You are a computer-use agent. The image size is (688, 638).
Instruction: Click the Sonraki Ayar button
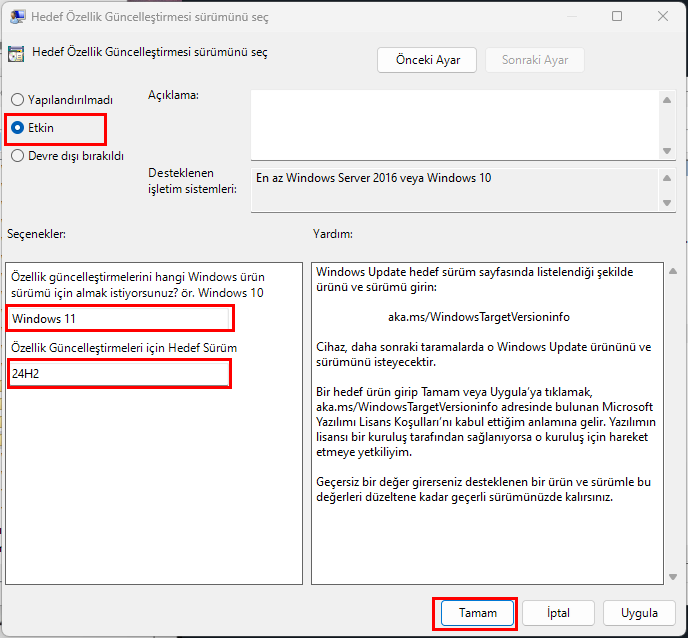click(535, 60)
